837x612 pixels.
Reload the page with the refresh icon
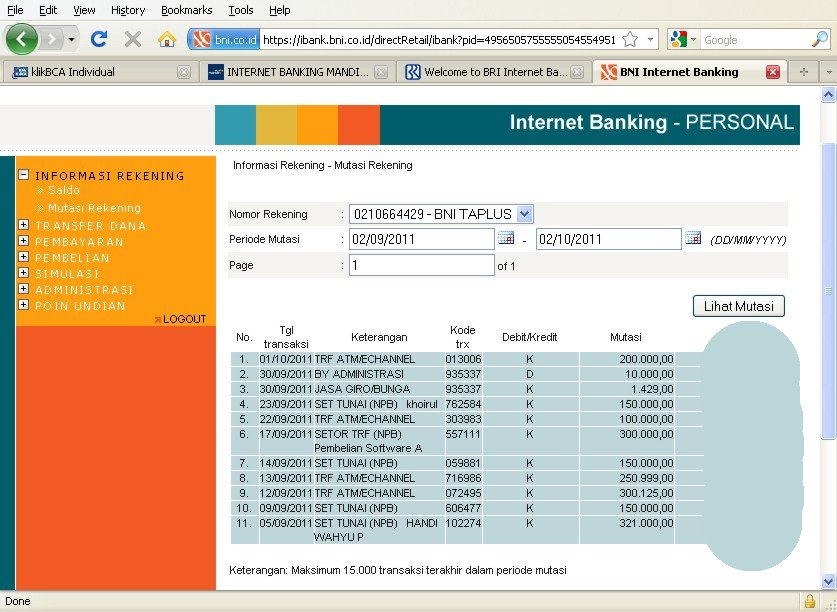click(x=99, y=39)
